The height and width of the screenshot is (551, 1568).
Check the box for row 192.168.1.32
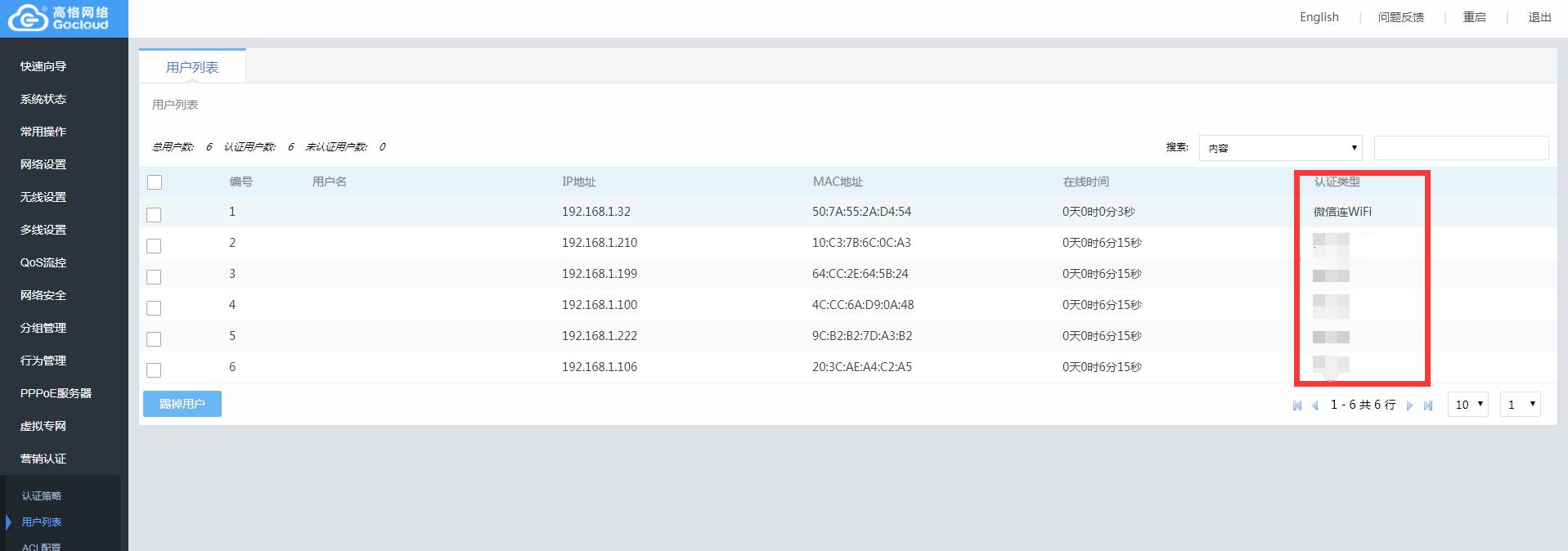[x=154, y=215]
